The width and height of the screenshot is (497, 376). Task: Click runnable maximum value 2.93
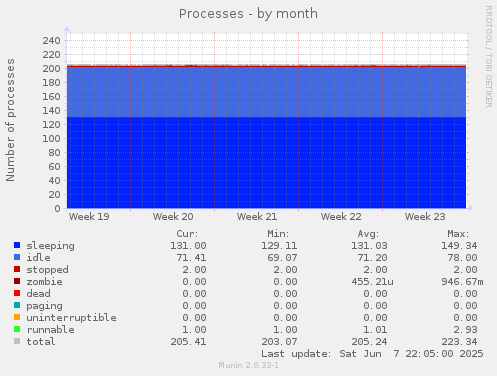pos(465,330)
